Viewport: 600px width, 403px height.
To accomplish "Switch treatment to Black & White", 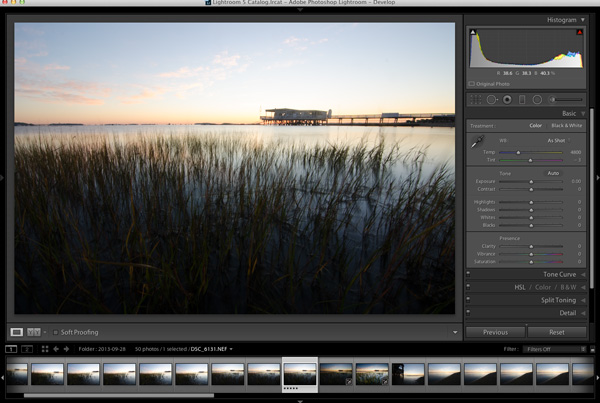I will 566,126.
